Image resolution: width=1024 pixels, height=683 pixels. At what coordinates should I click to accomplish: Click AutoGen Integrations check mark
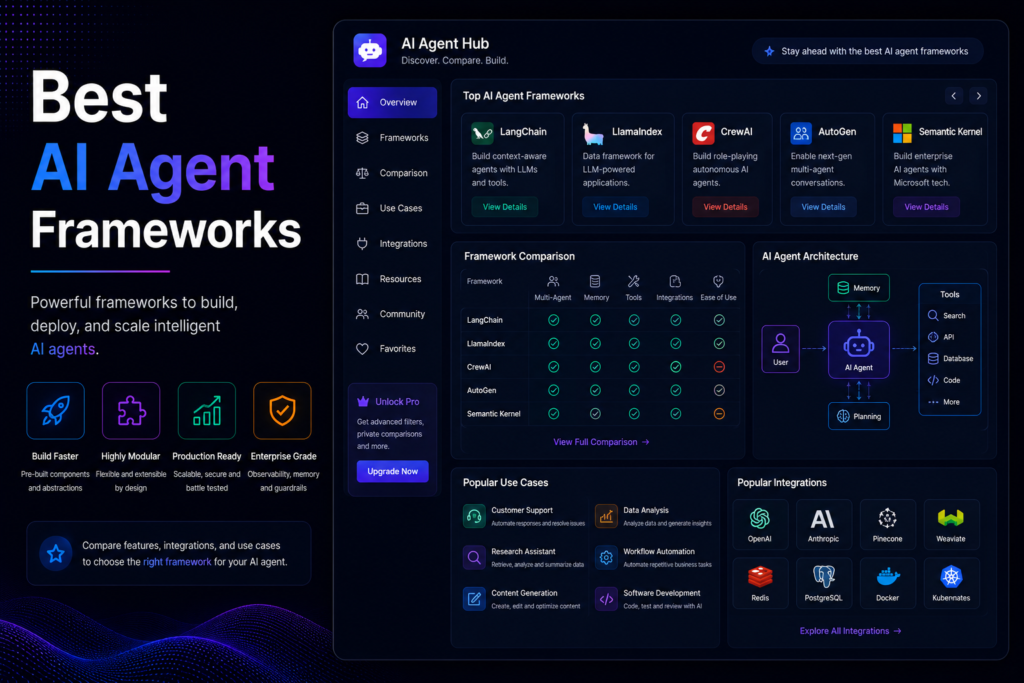676,390
